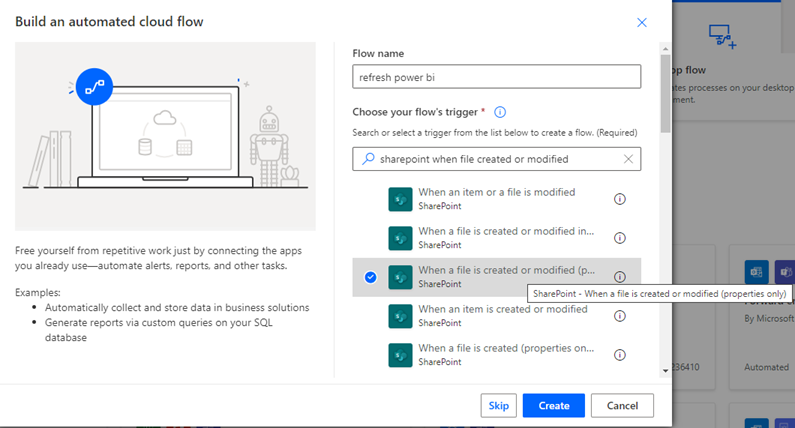Click the magnifier icon in the trigger search box
The width and height of the screenshot is (795, 428).
click(367, 159)
